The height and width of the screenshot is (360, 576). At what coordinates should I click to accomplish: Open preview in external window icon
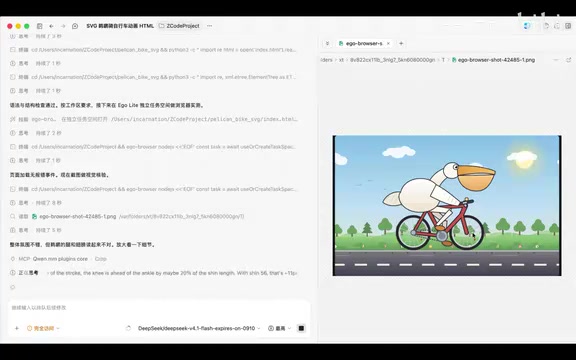click(x=569, y=60)
